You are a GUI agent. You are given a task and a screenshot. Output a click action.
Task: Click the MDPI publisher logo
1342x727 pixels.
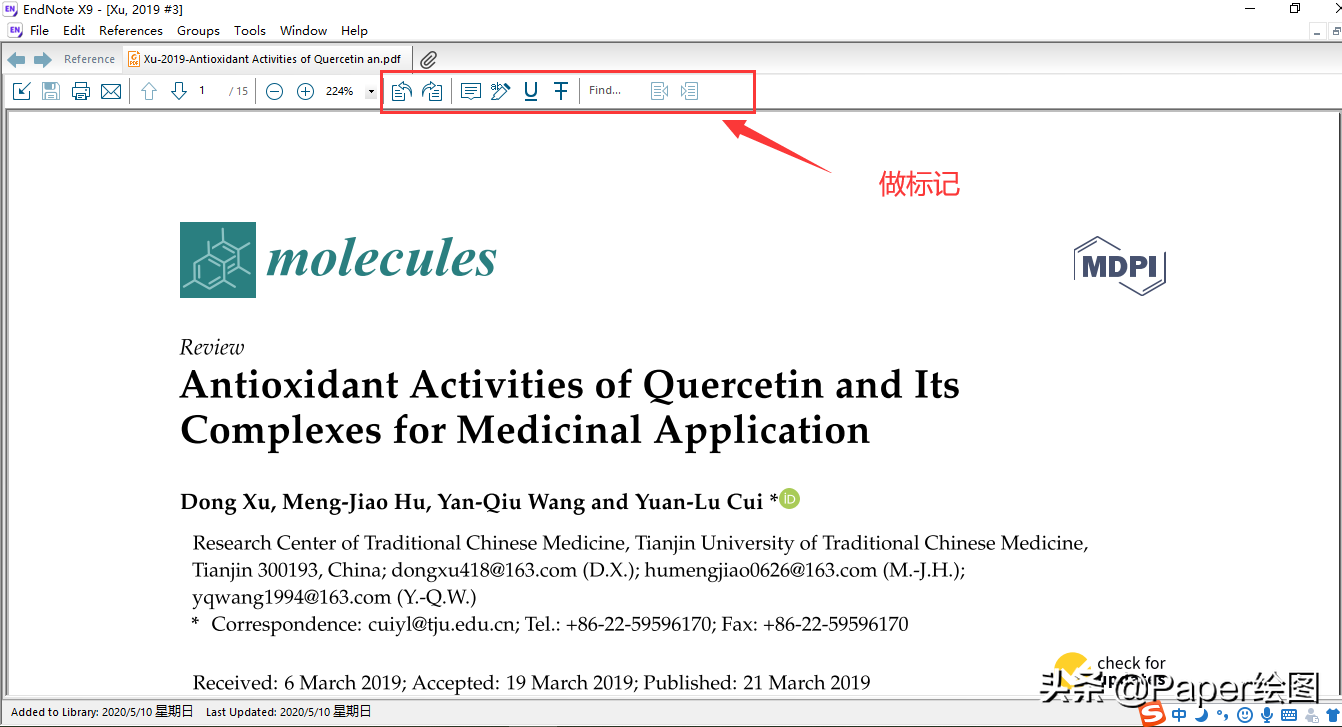click(1120, 266)
